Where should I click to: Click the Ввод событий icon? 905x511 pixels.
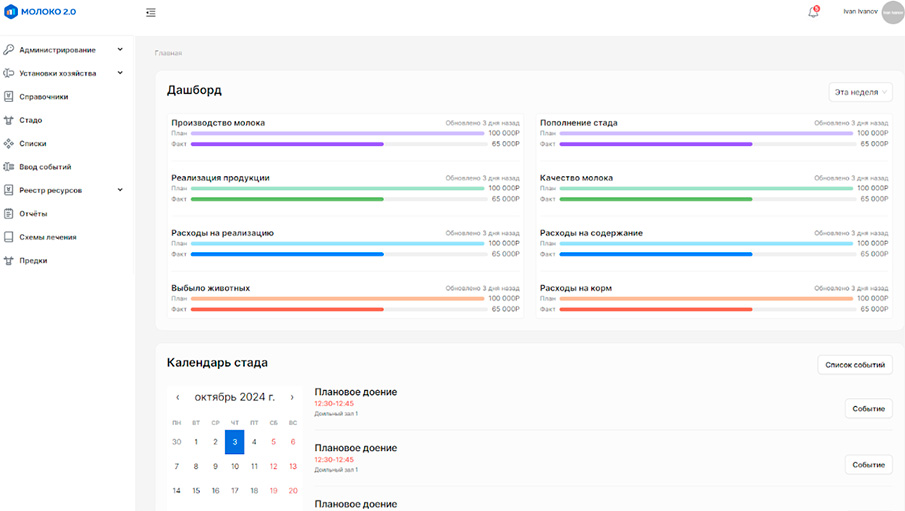point(9,167)
